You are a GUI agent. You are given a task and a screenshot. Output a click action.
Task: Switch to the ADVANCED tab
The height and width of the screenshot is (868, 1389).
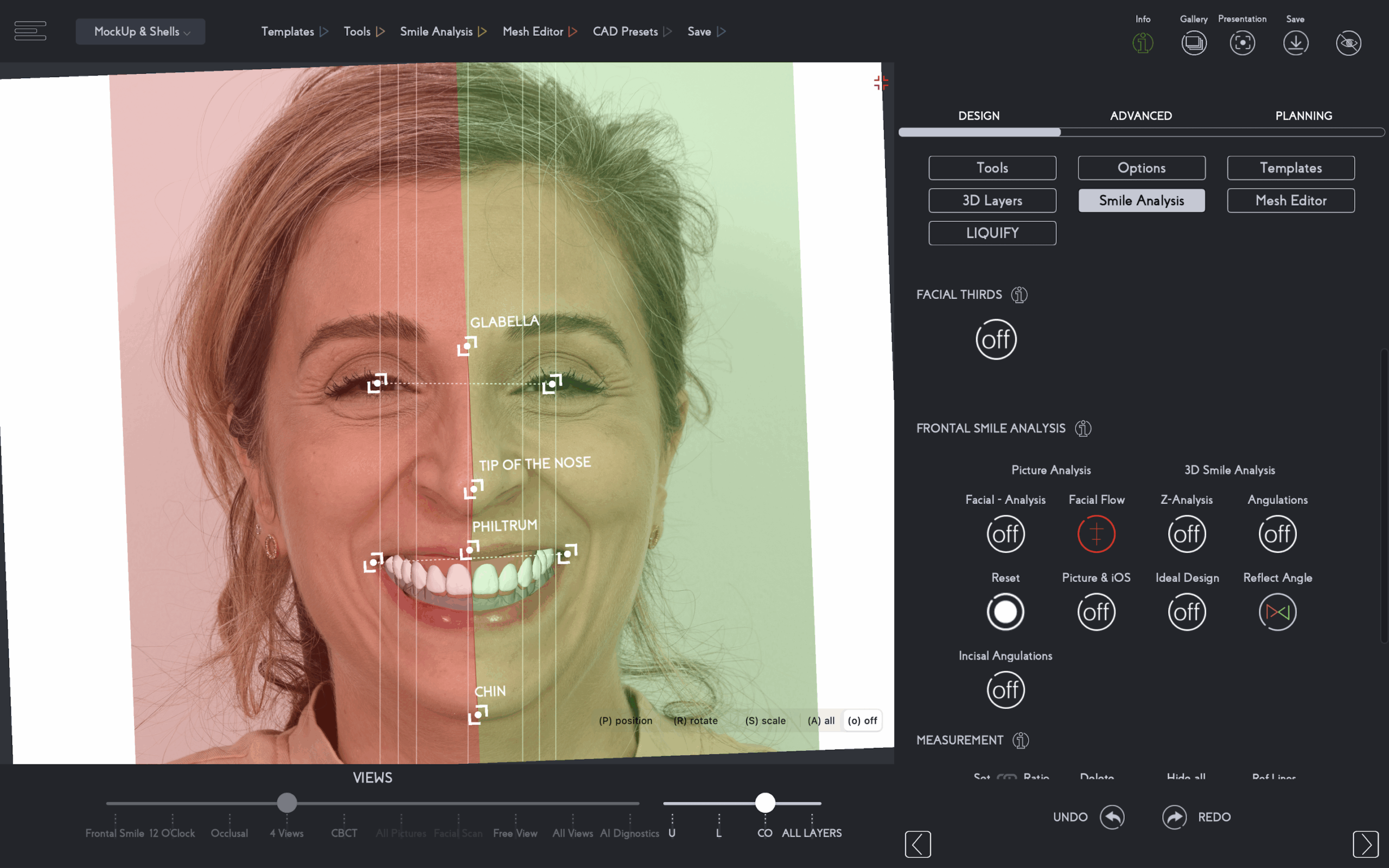(x=1140, y=116)
